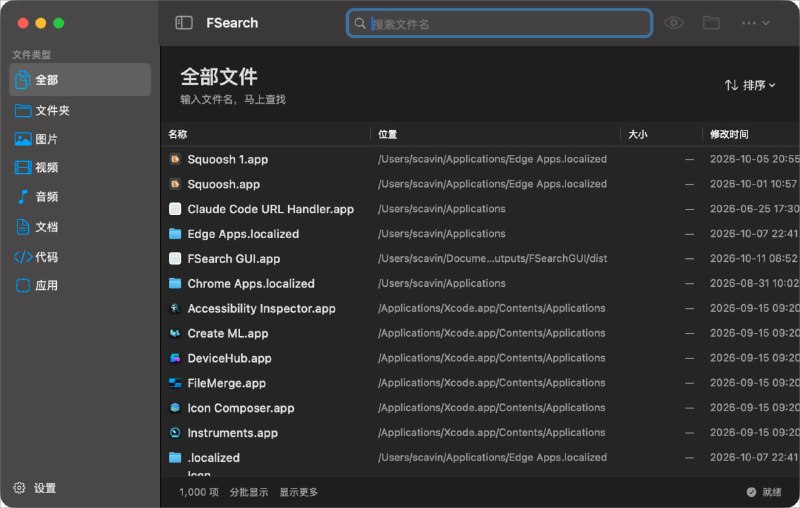The image size is (800, 508).
Task: Select the Icon Composer.app file name
Action: (x=241, y=408)
